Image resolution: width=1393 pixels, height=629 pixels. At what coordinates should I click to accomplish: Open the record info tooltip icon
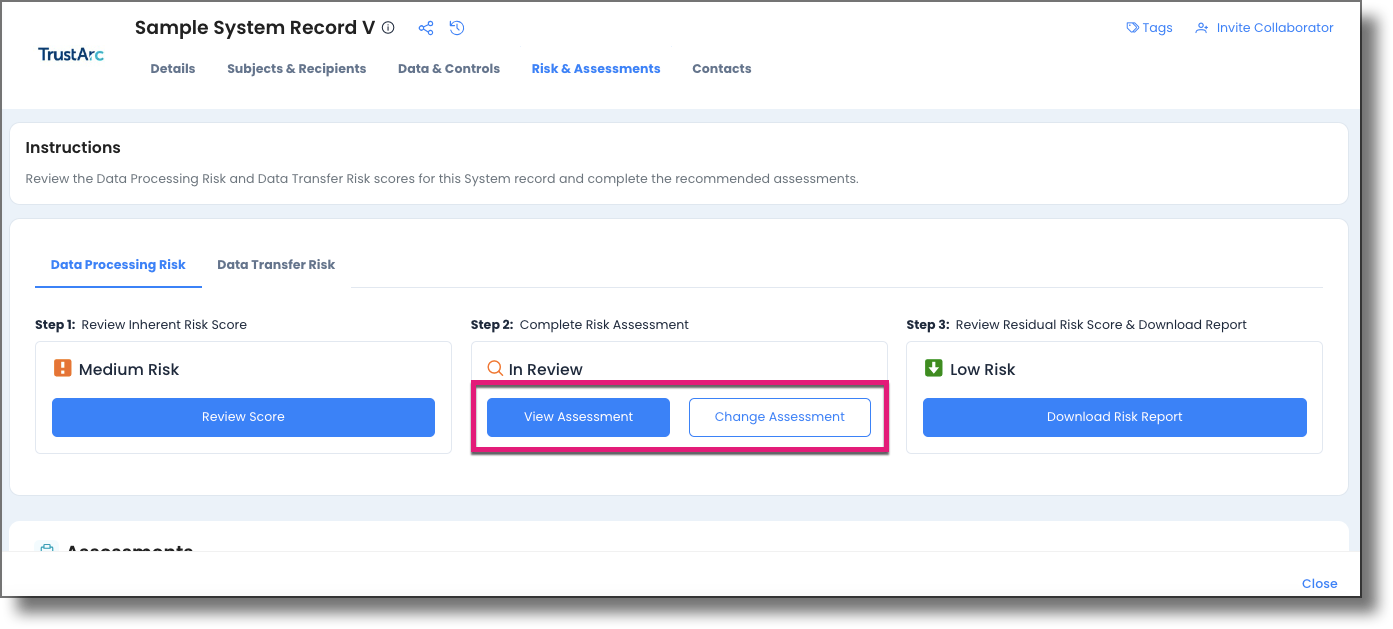pyautogui.click(x=388, y=28)
